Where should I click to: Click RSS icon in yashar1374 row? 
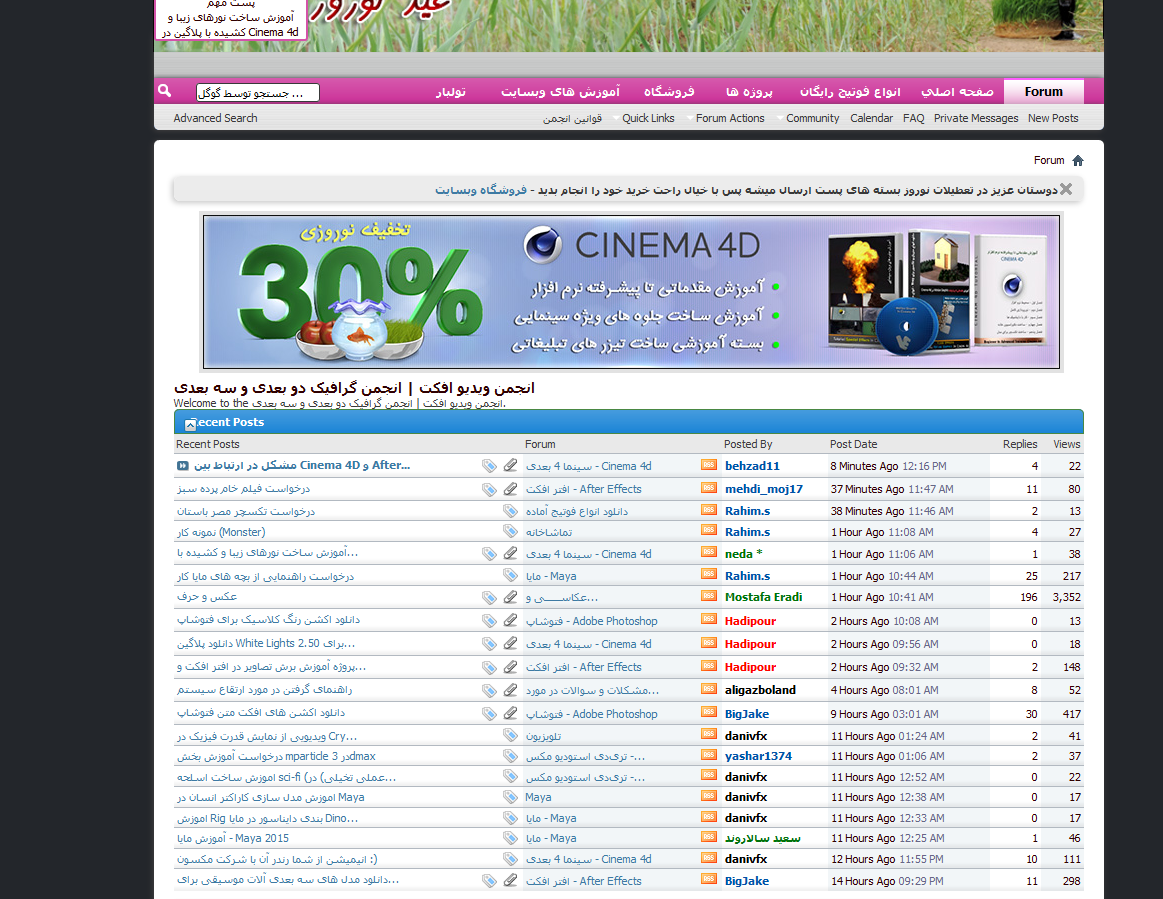(708, 755)
